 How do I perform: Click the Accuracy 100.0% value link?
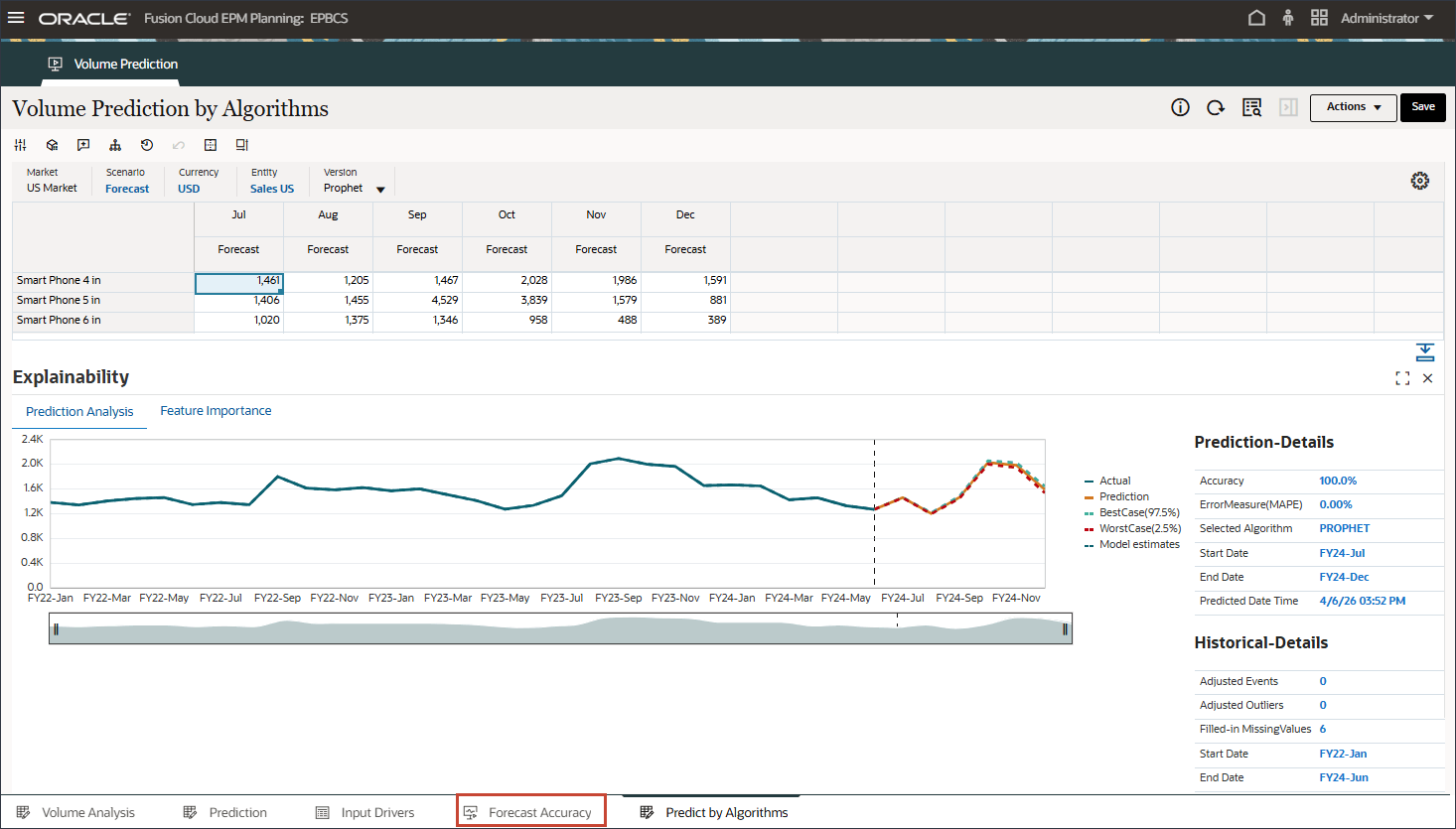1338,481
